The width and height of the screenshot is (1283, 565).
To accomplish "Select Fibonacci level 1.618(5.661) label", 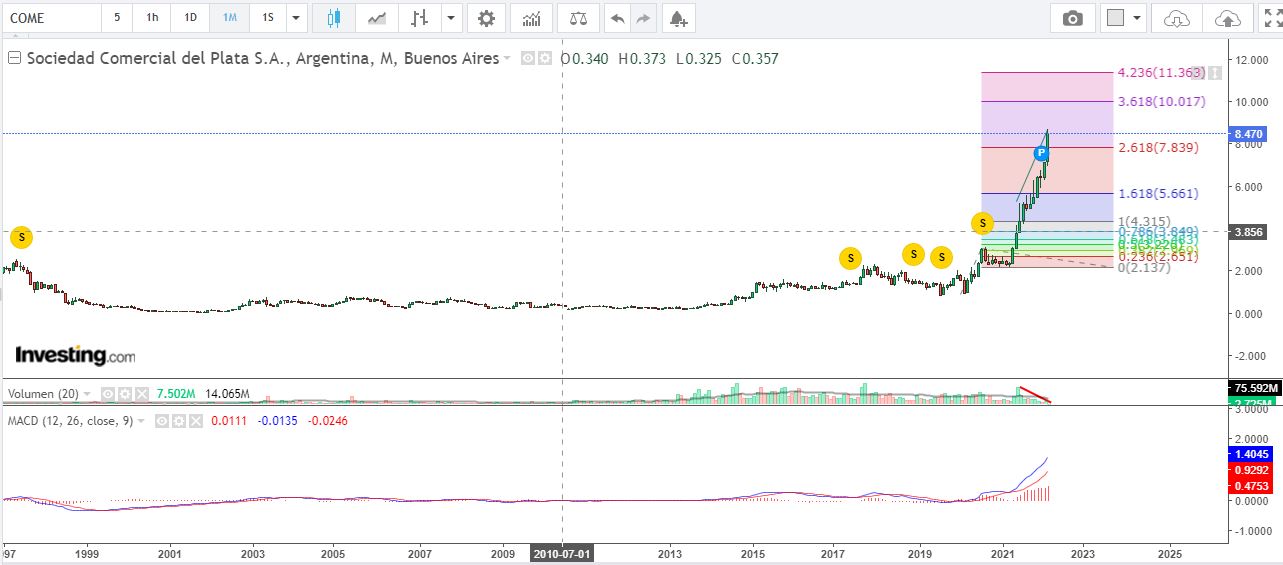I will [x=1158, y=193].
